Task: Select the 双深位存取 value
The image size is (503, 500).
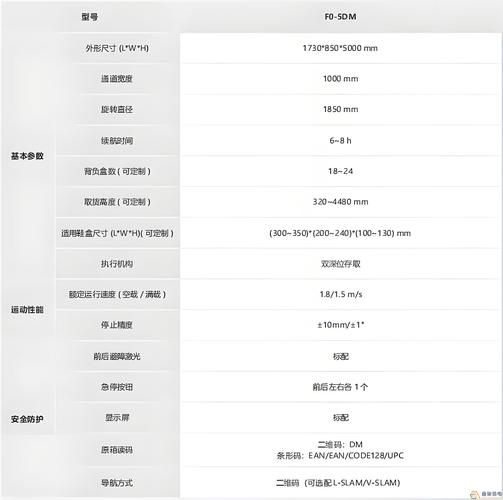Action: pyautogui.click(x=340, y=264)
